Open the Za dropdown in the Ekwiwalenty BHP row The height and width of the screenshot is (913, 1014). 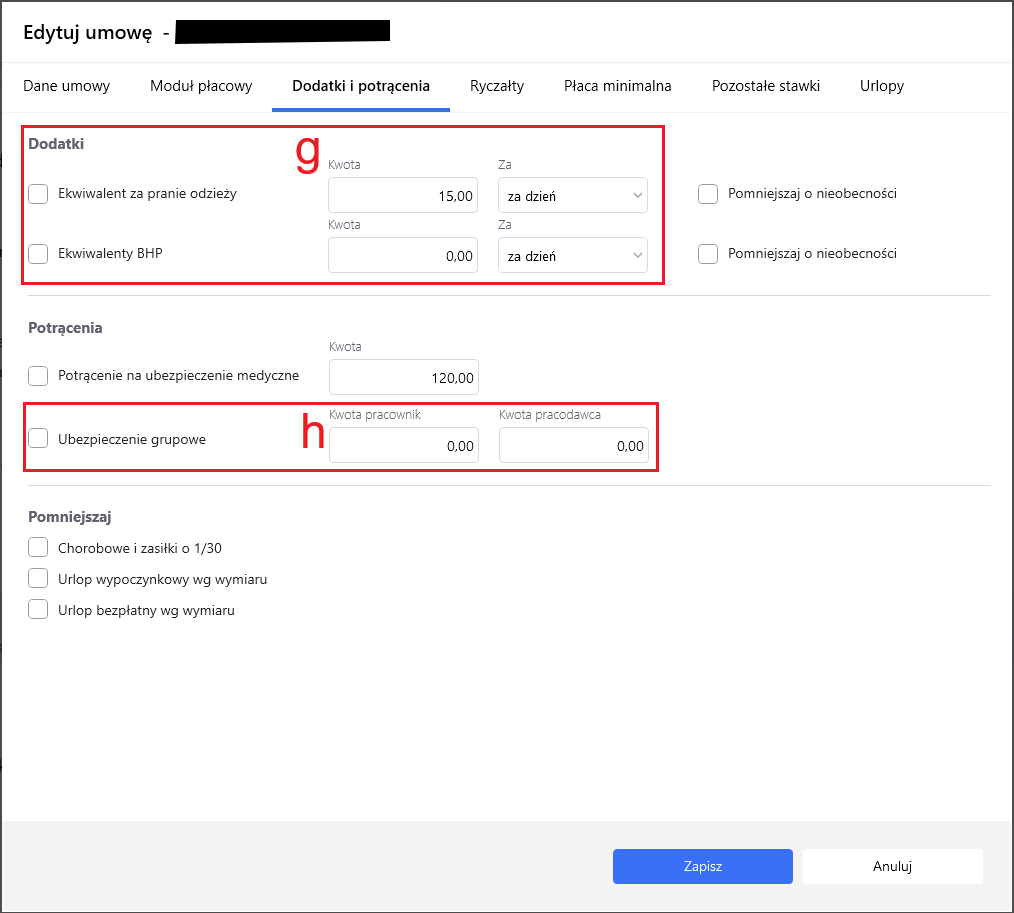[573, 256]
